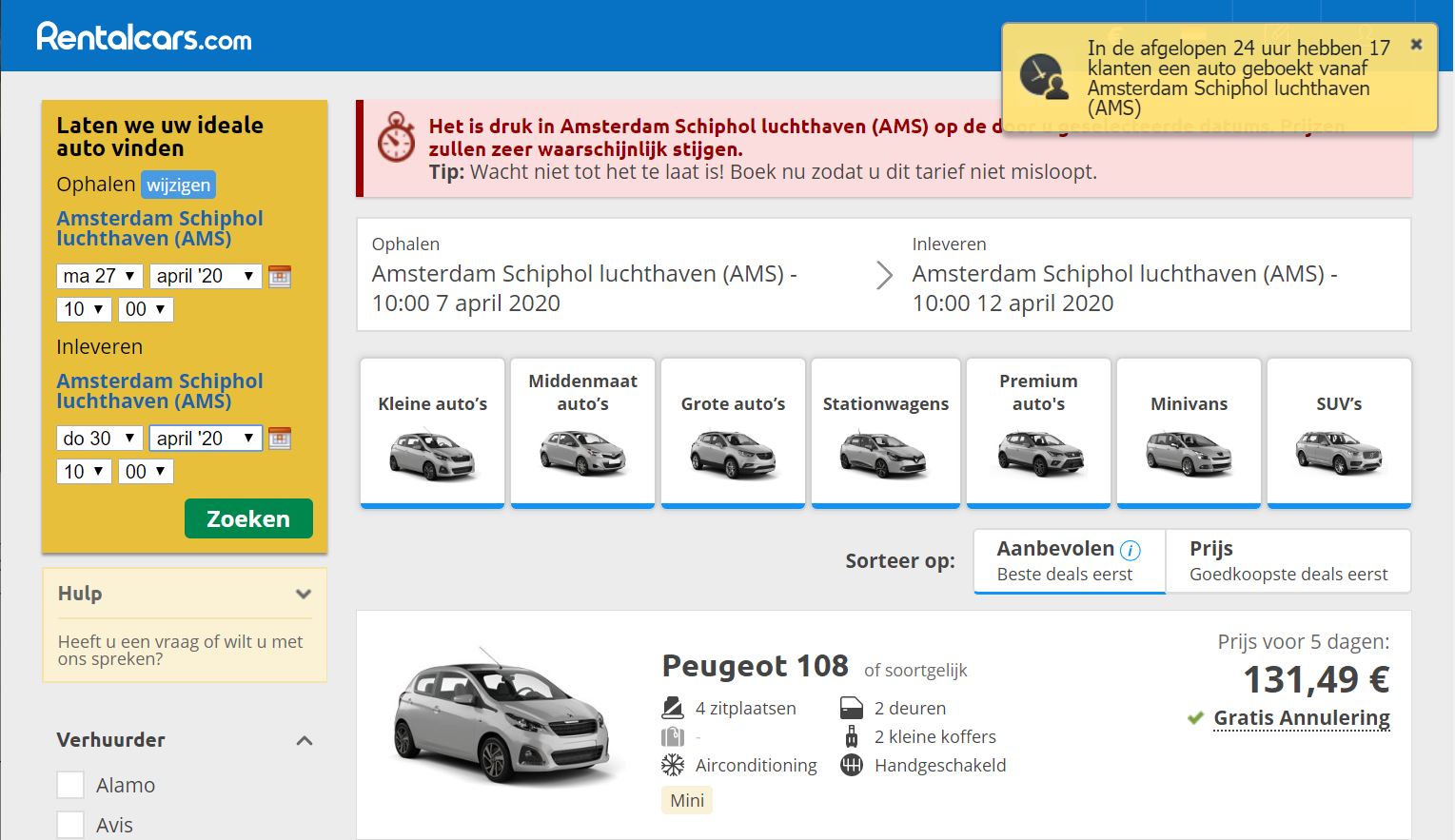Click the door icon beside 2 deuren

coord(852,708)
